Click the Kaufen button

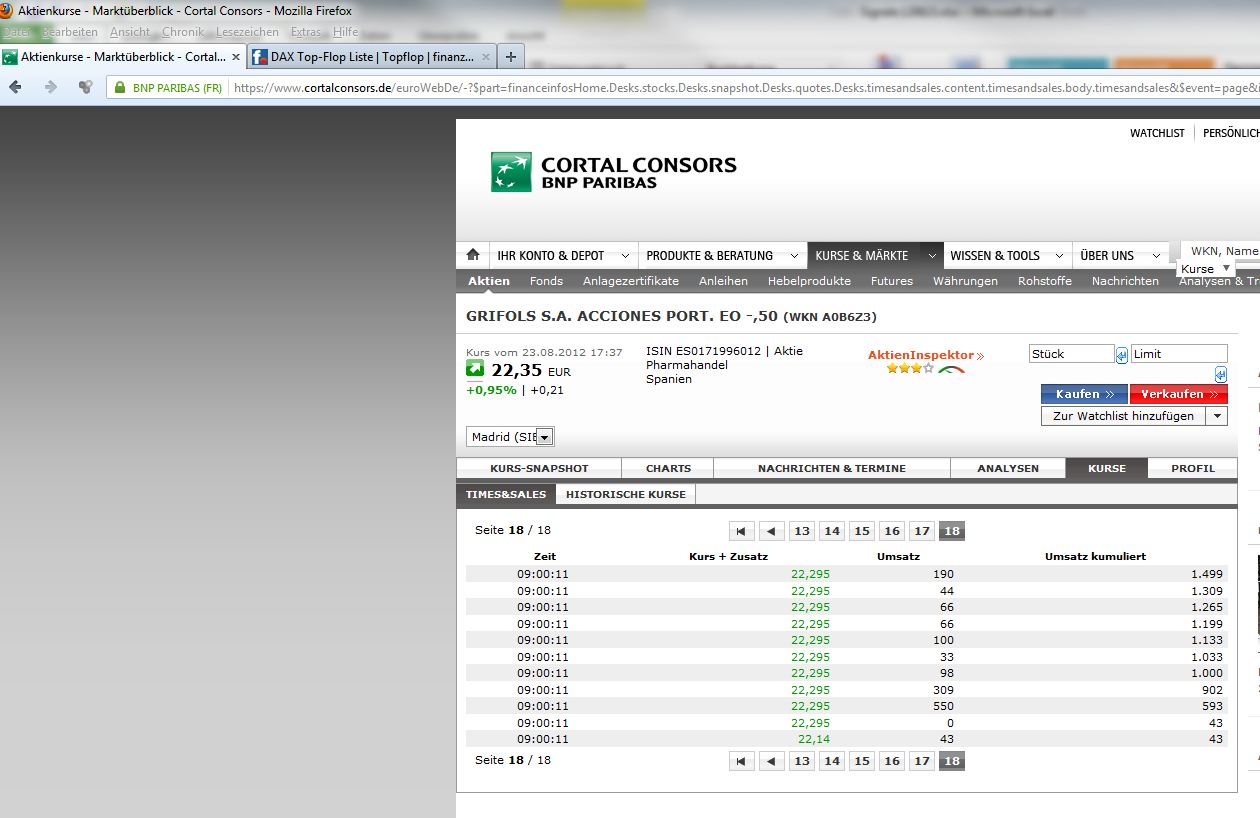tap(1084, 394)
